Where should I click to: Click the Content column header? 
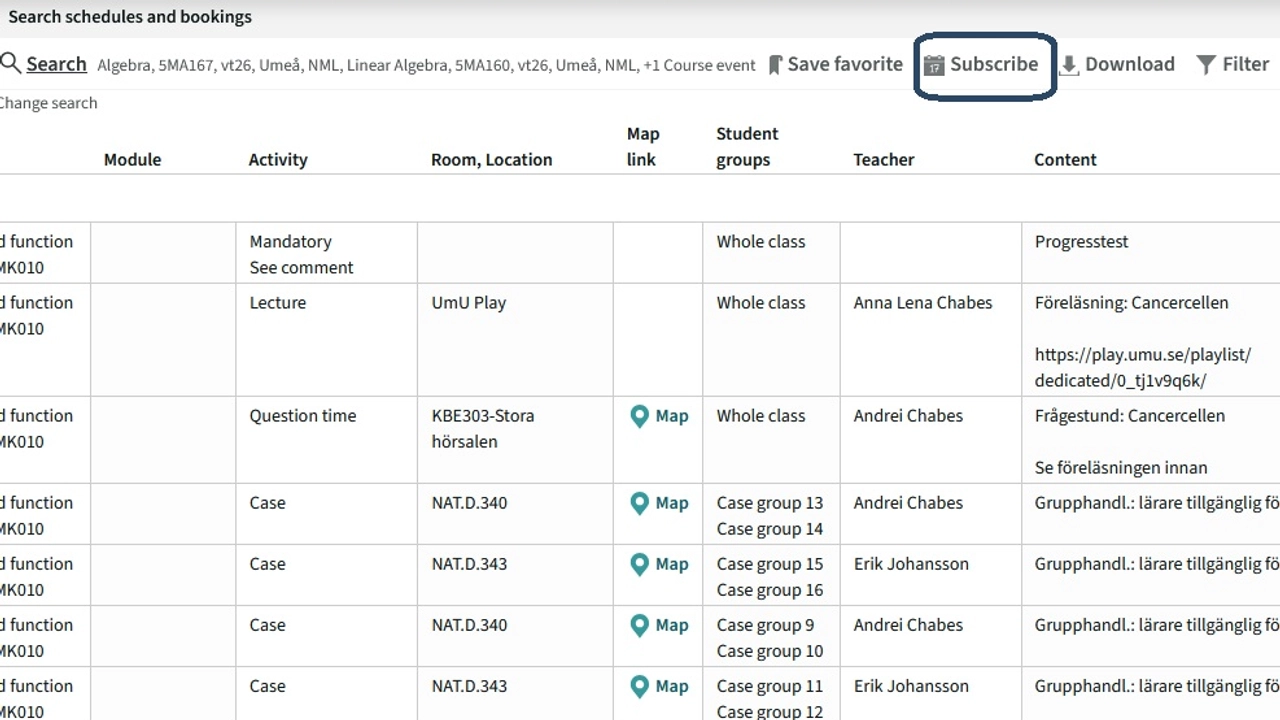[1065, 159]
